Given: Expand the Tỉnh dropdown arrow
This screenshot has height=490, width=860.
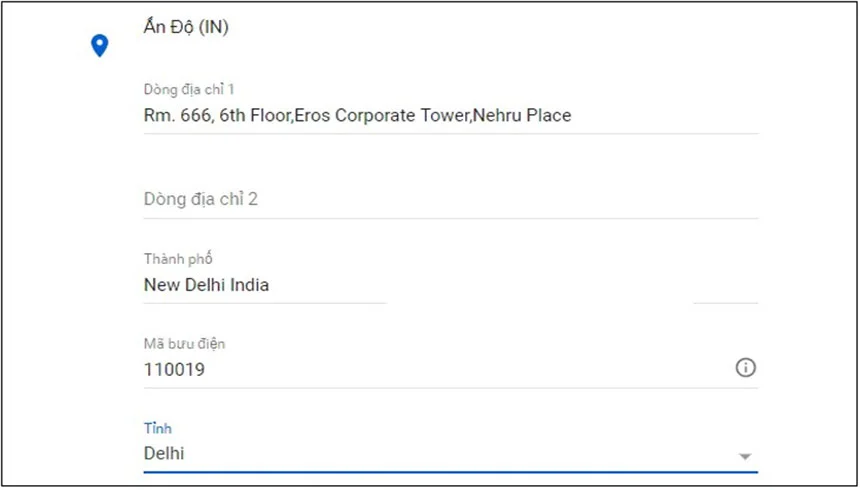Looking at the screenshot, I should point(744,456).
